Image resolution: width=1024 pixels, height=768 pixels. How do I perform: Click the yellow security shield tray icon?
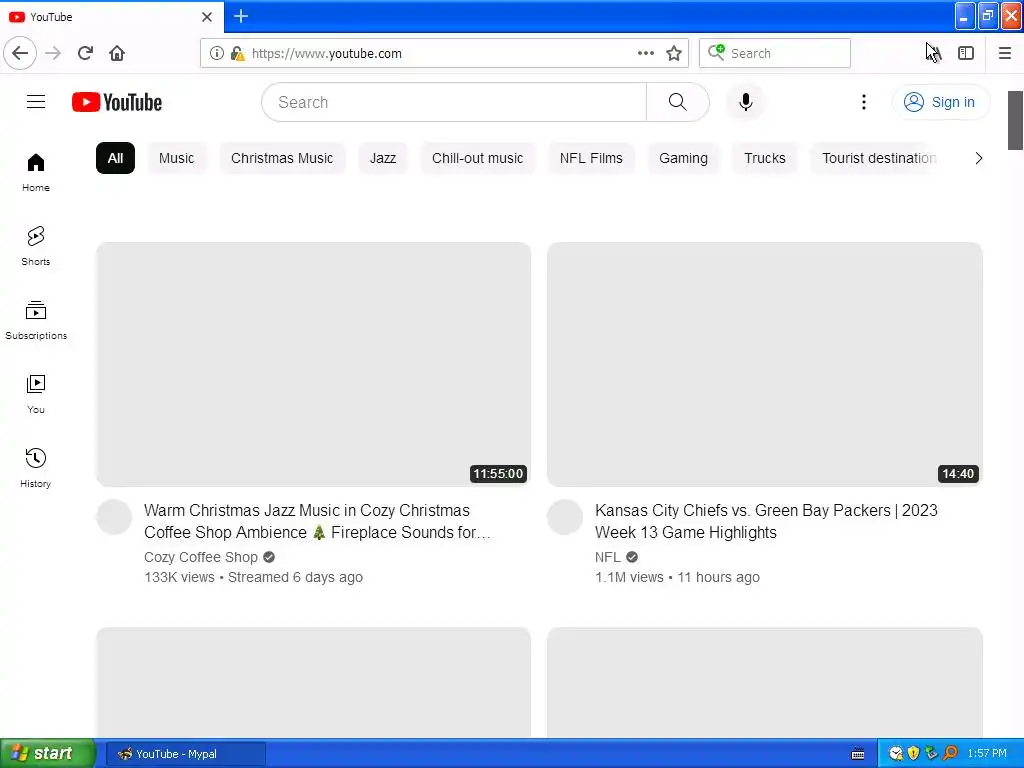pos(914,754)
